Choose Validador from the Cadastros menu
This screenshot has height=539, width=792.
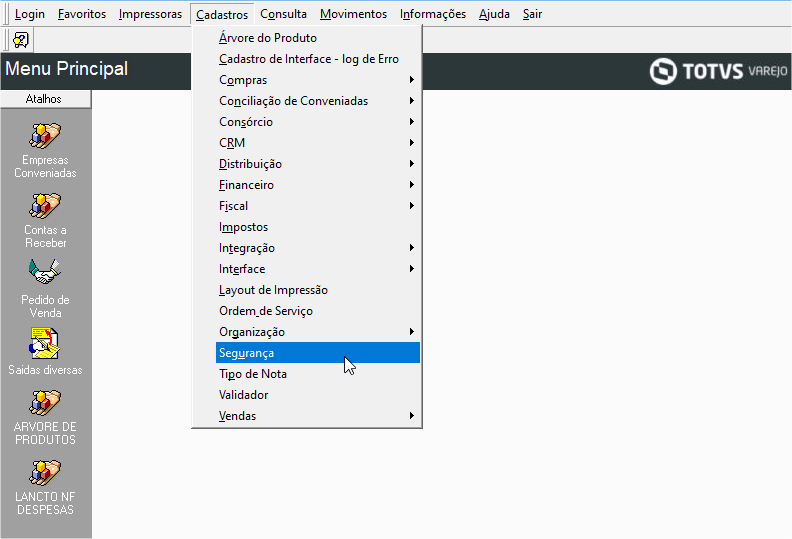click(x=318, y=395)
